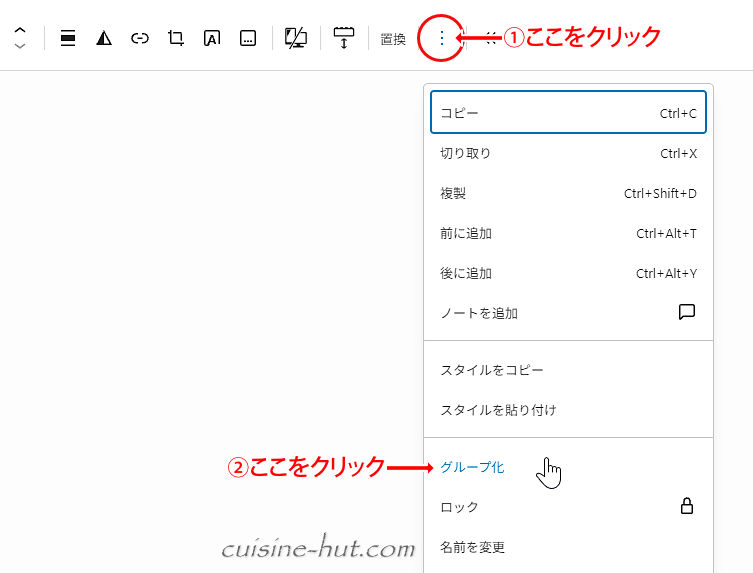
Task: Click the Ctrl+C shortcut label
Action: point(678,113)
